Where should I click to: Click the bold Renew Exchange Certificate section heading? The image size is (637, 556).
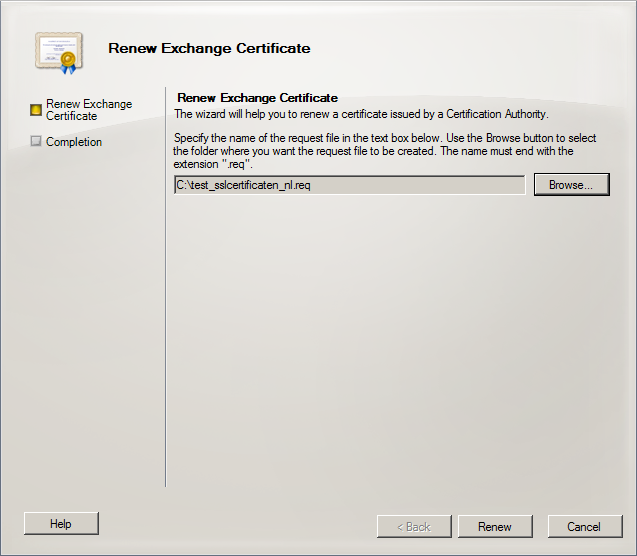[x=258, y=98]
